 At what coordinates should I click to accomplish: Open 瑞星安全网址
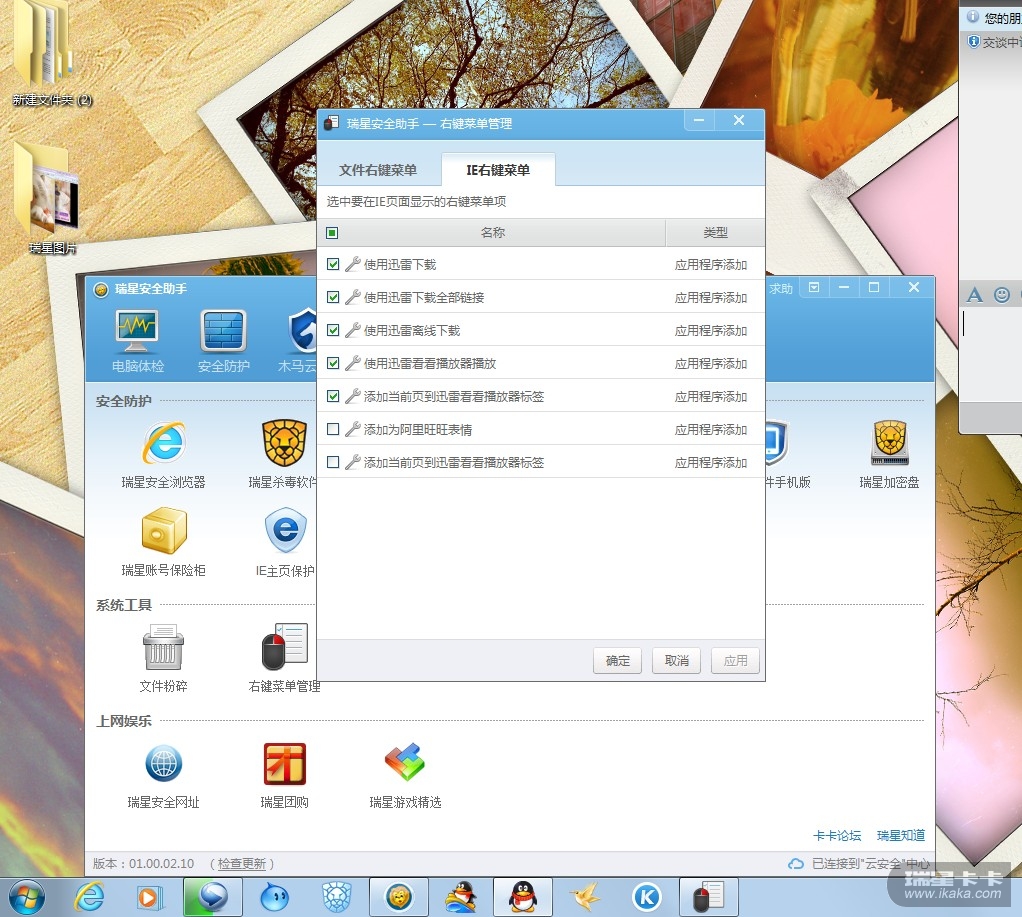164,774
